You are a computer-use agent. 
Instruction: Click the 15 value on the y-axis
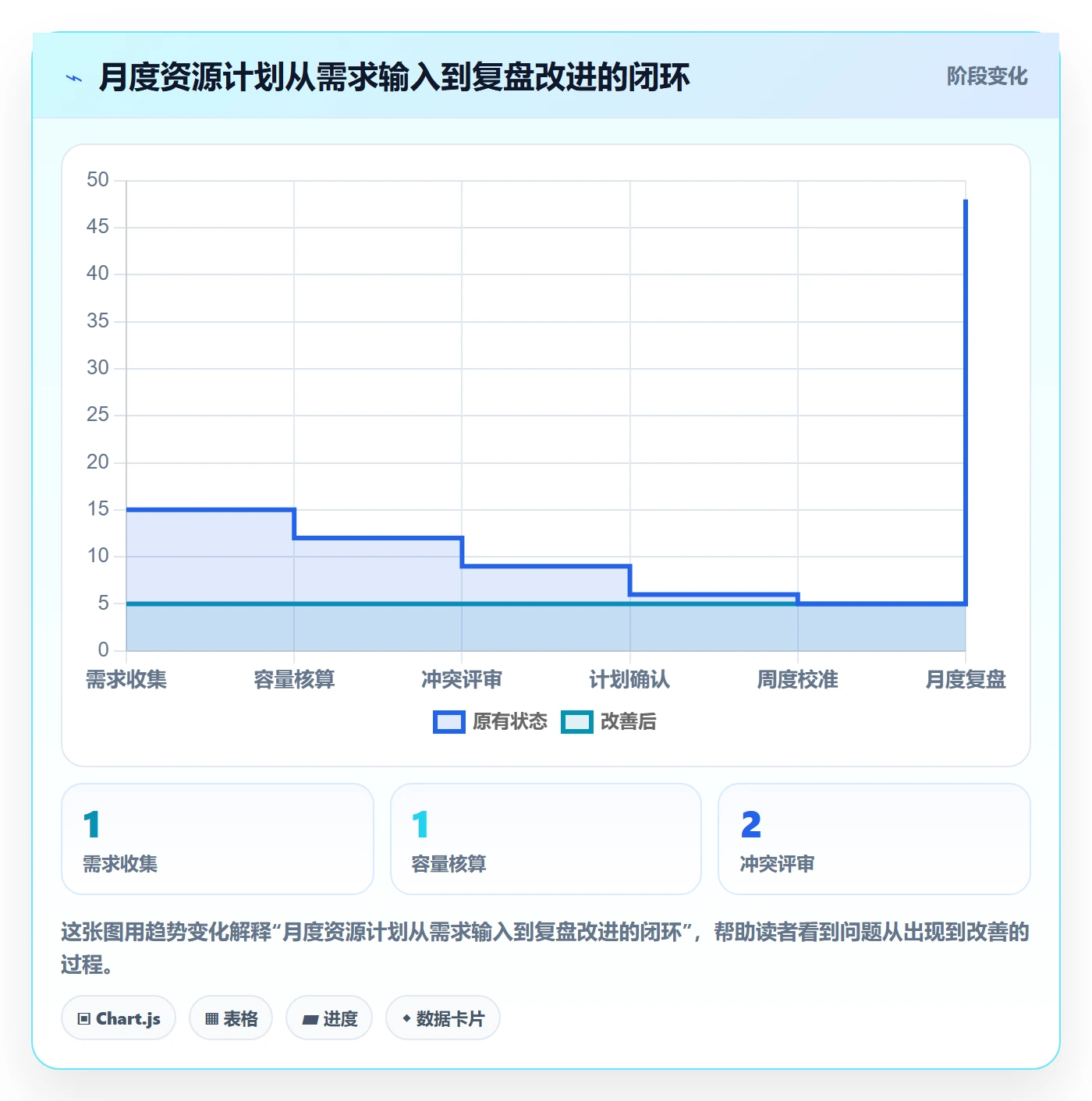point(97,509)
